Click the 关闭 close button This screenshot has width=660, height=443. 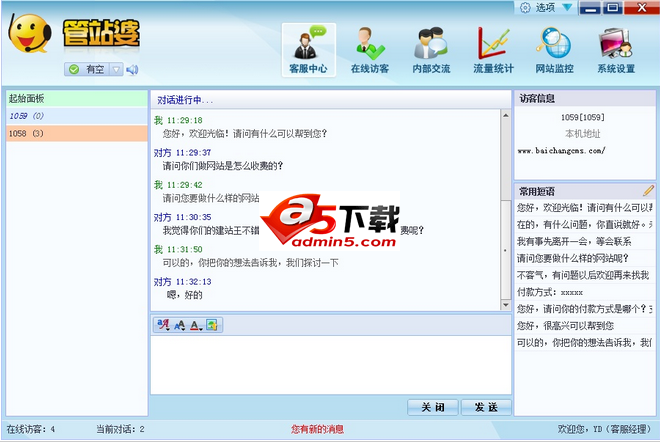[433, 407]
